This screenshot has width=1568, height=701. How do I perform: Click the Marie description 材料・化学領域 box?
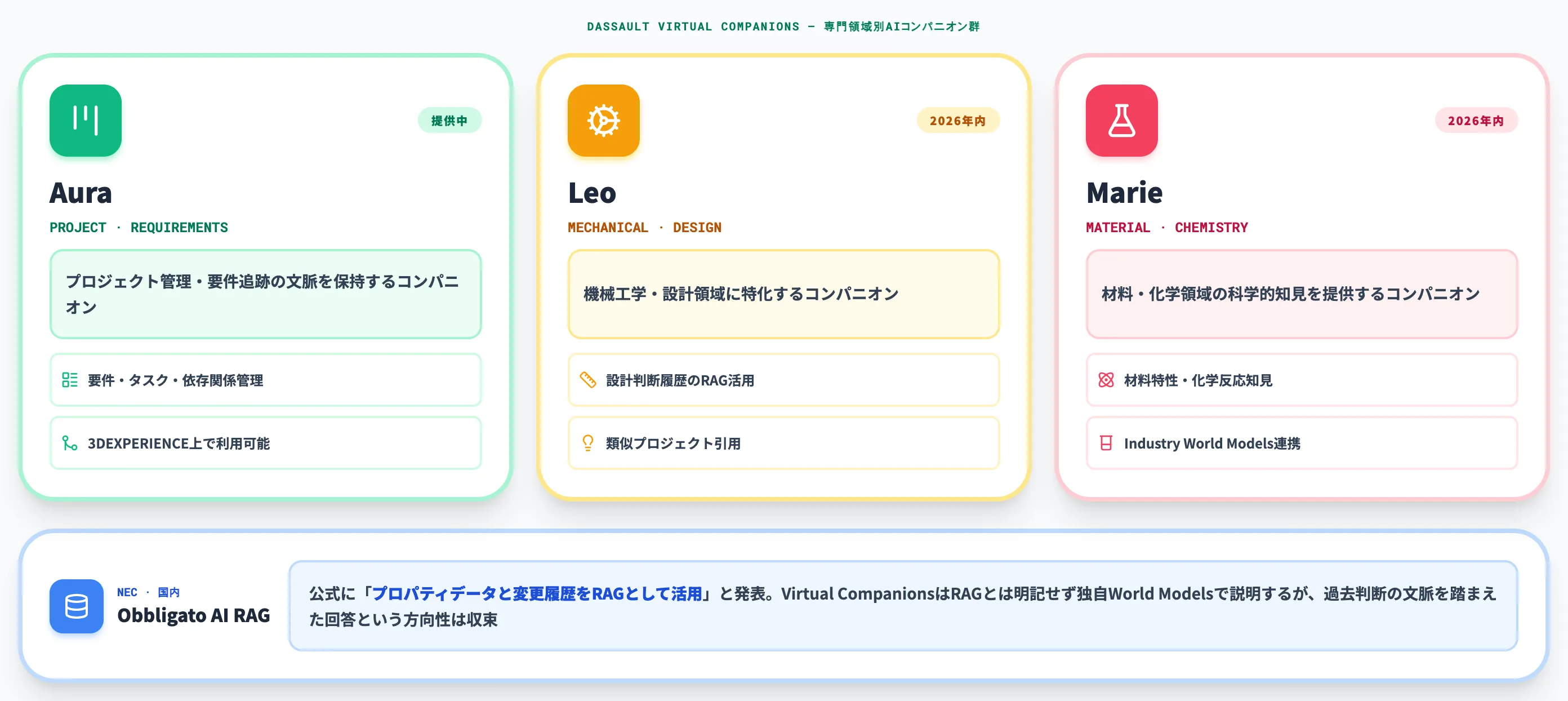pos(1302,294)
